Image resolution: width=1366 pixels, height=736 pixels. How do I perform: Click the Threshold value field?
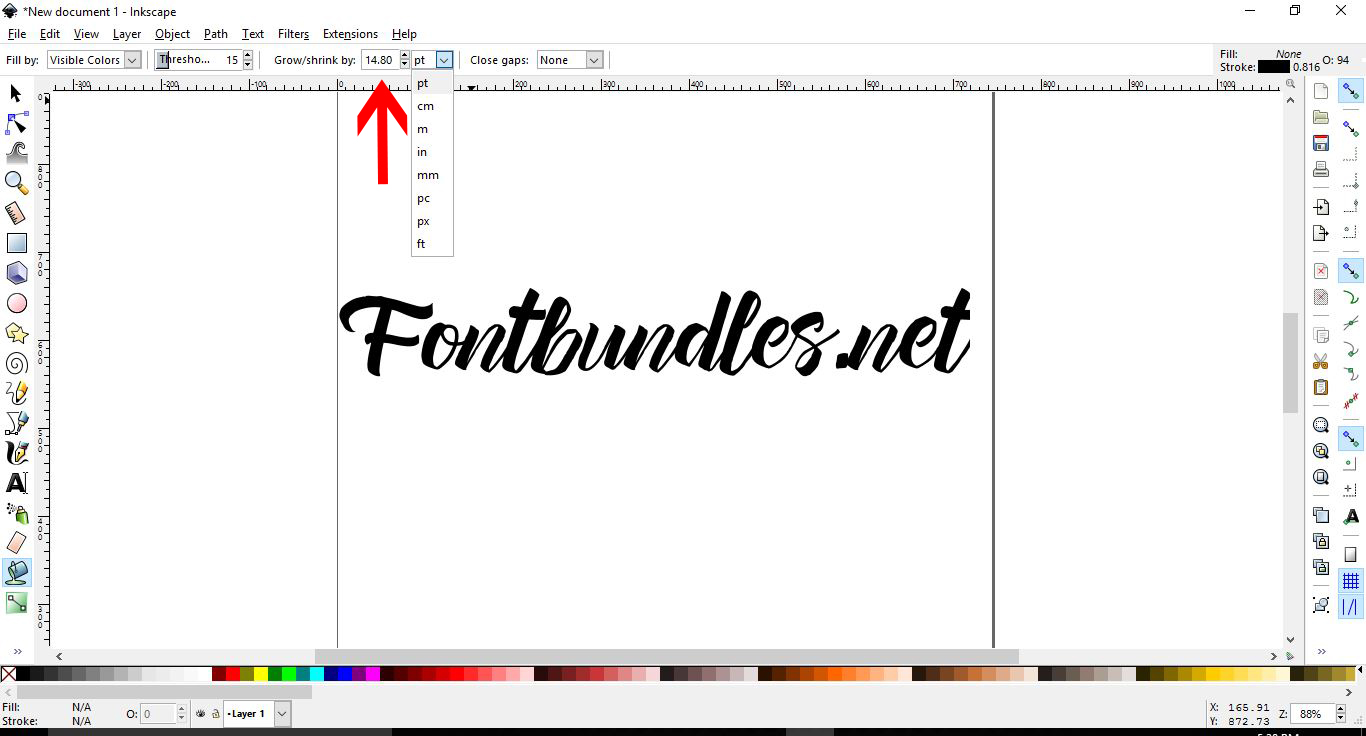[198, 60]
